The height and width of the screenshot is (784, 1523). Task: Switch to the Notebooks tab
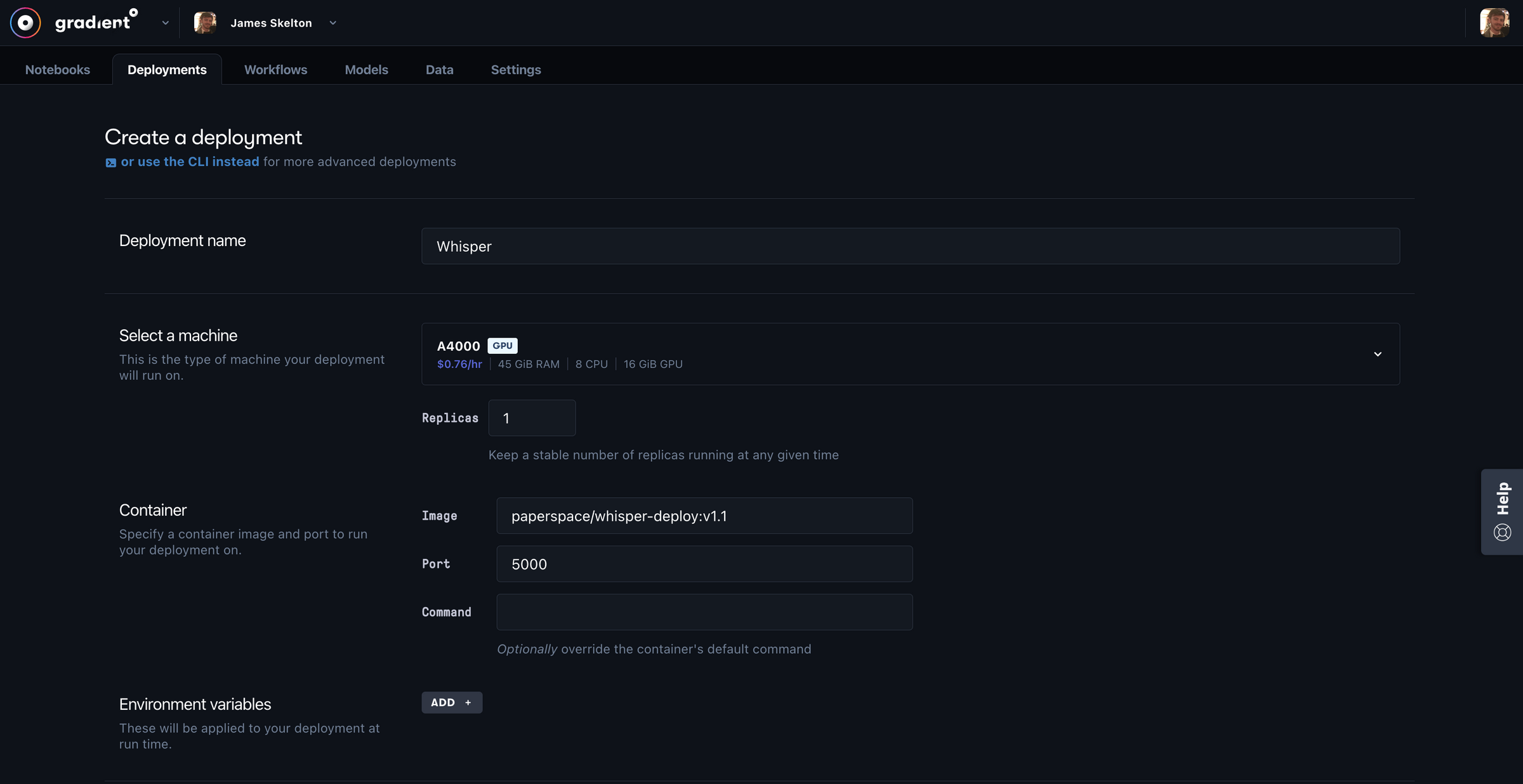(57, 70)
